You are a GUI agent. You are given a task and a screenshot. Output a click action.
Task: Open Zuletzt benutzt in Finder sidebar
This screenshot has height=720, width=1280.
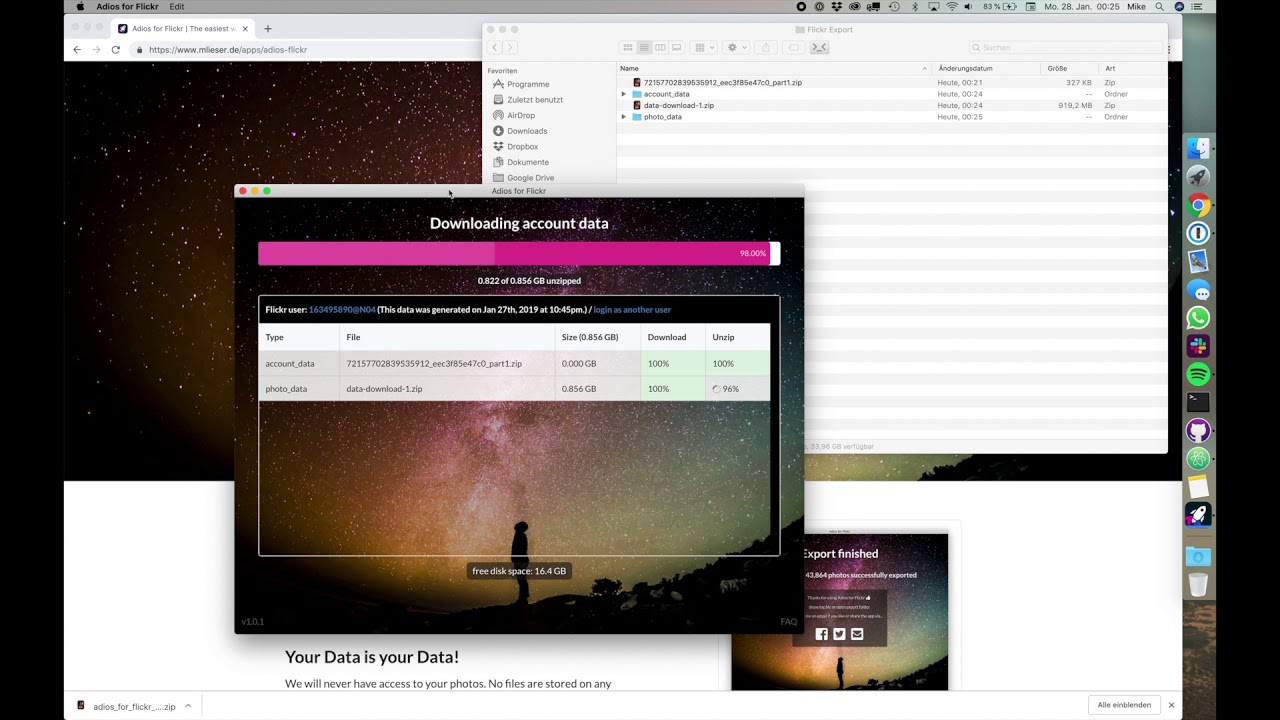click(535, 100)
